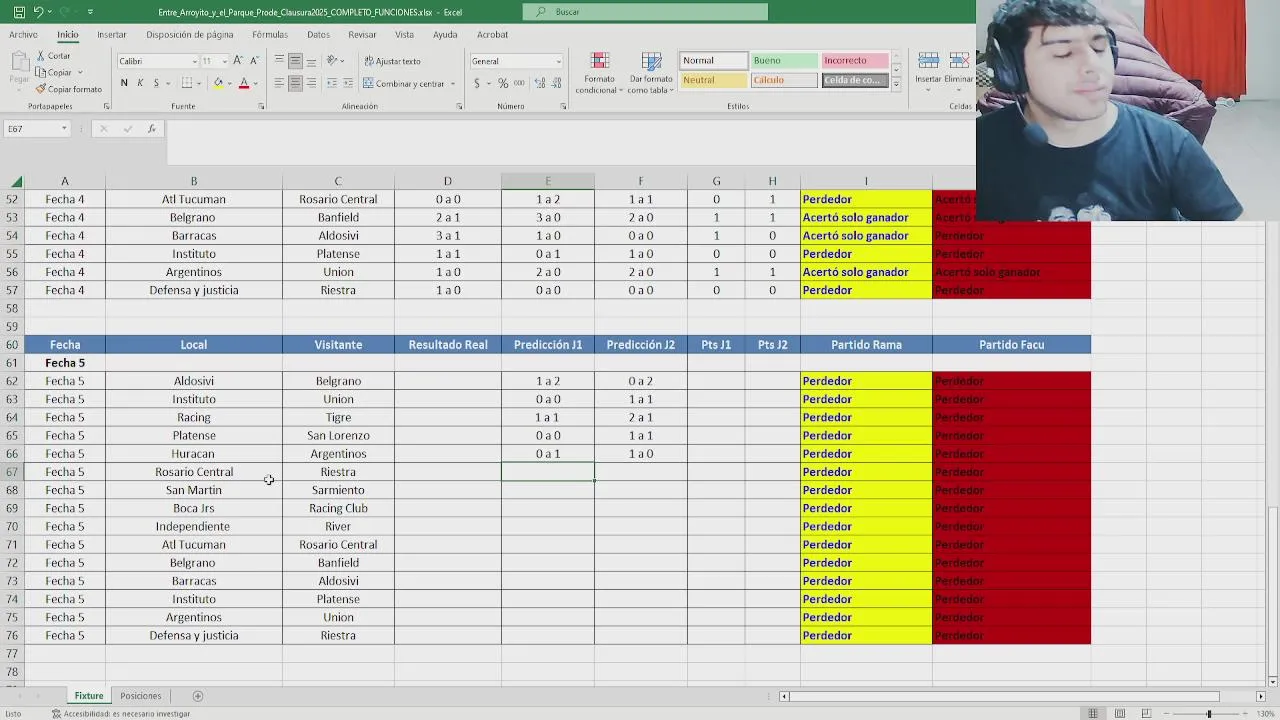This screenshot has height=720, width=1280.
Task: Open Formato condicional menu
Action: click(x=599, y=72)
